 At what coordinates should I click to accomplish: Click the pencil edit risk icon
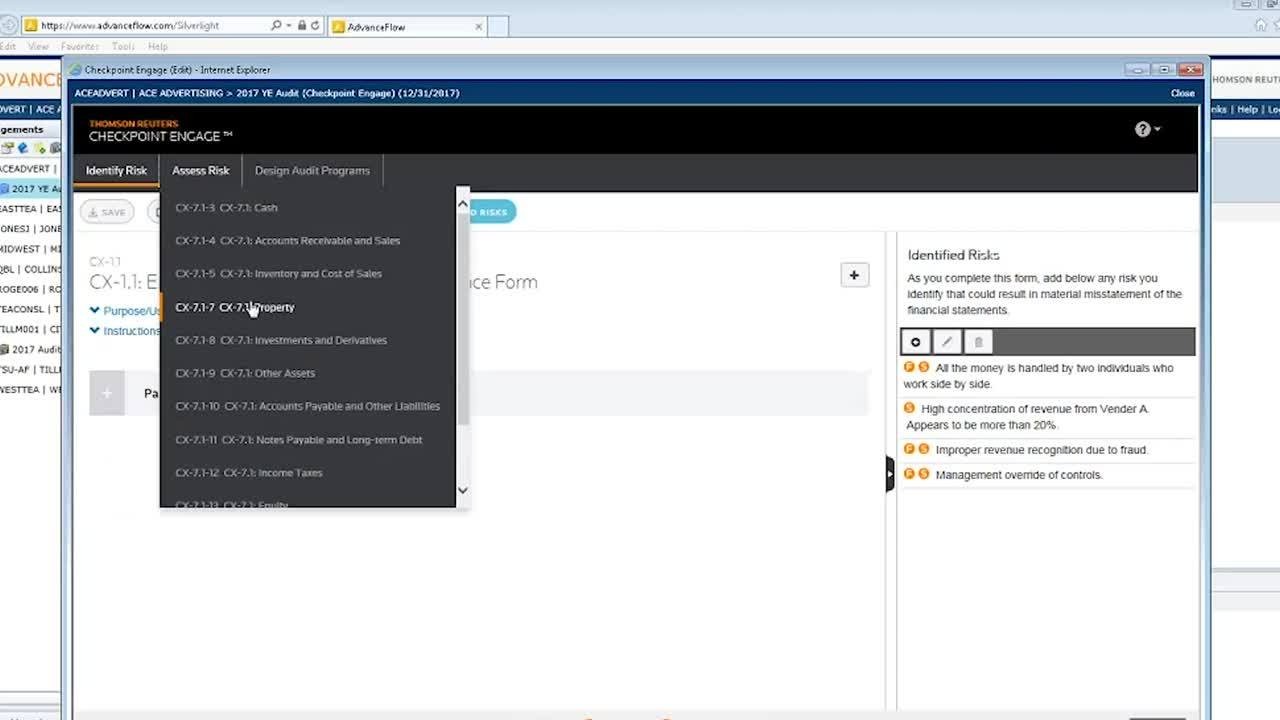(947, 342)
